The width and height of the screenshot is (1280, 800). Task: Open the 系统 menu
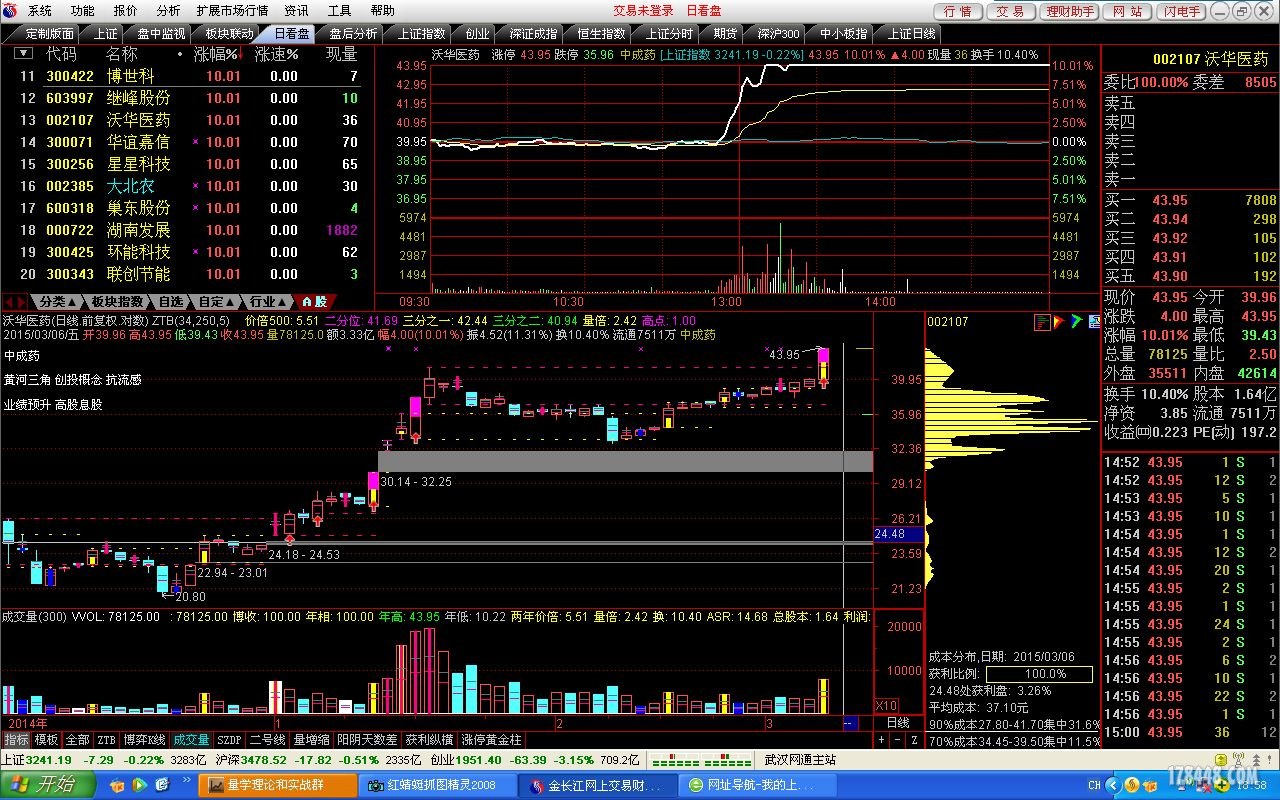(40, 10)
